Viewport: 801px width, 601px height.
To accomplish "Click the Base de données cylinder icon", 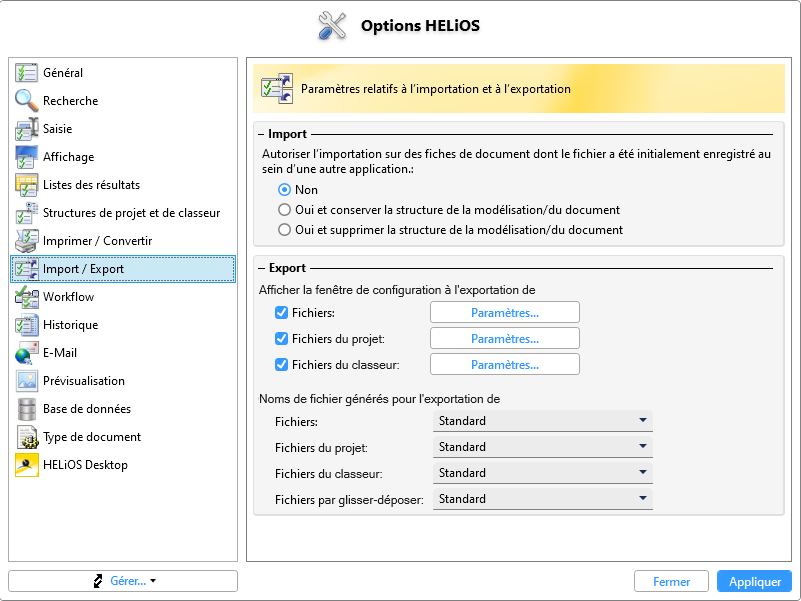I will (26, 409).
